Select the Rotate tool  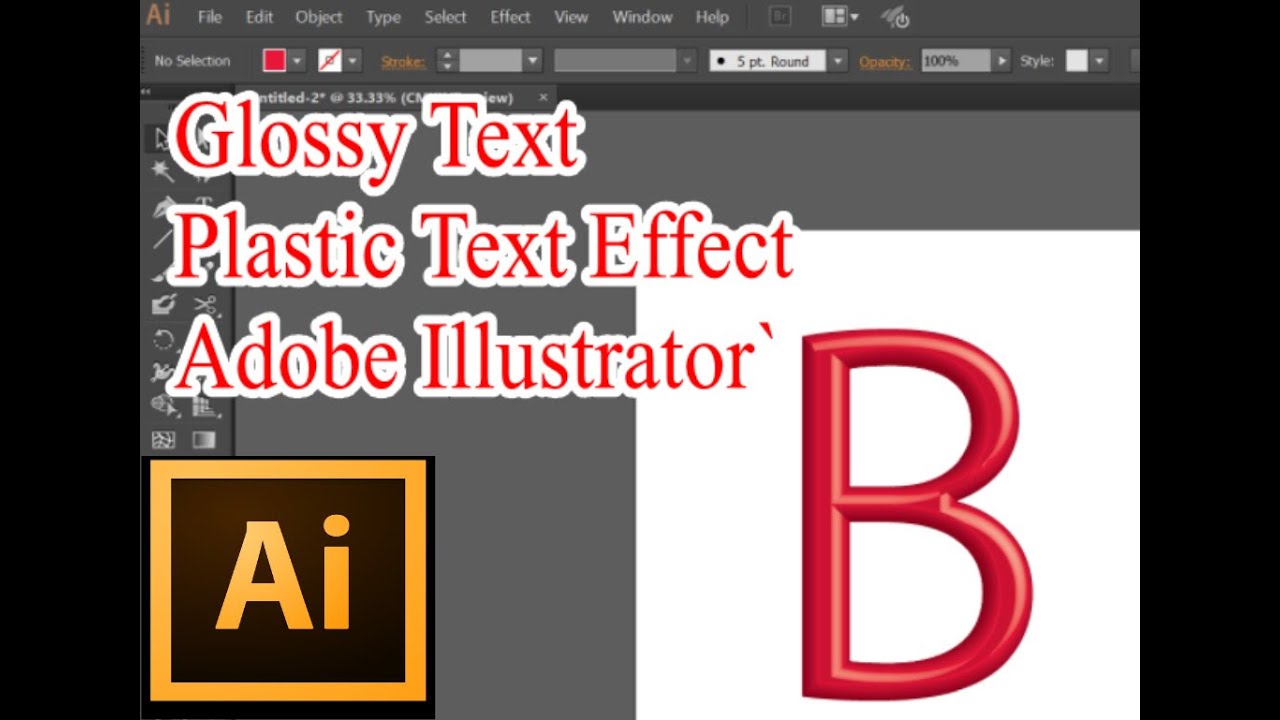tap(163, 339)
